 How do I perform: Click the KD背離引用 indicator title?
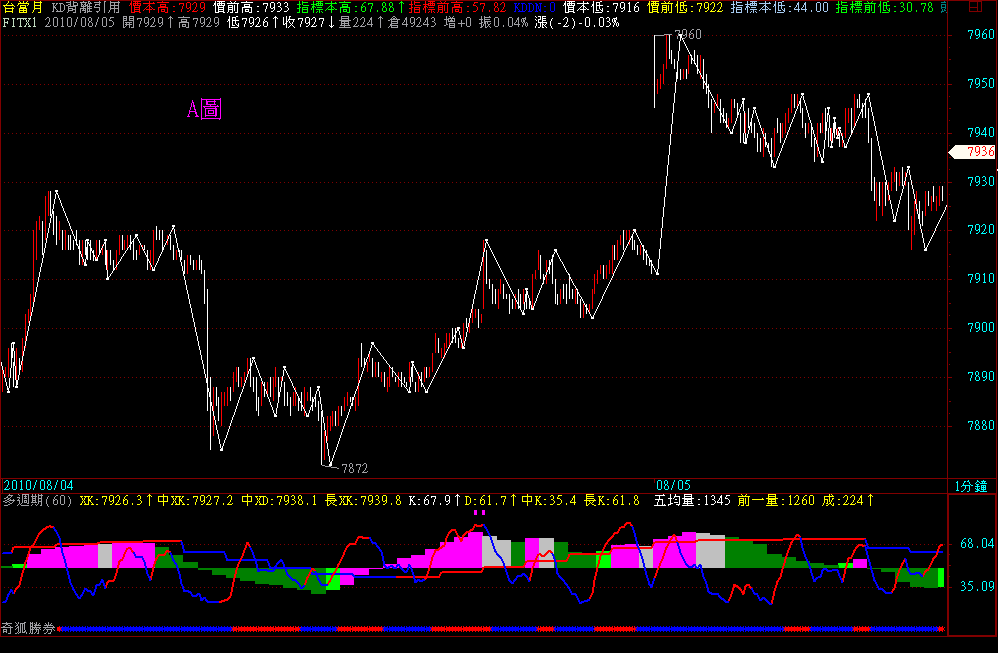click(85, 8)
